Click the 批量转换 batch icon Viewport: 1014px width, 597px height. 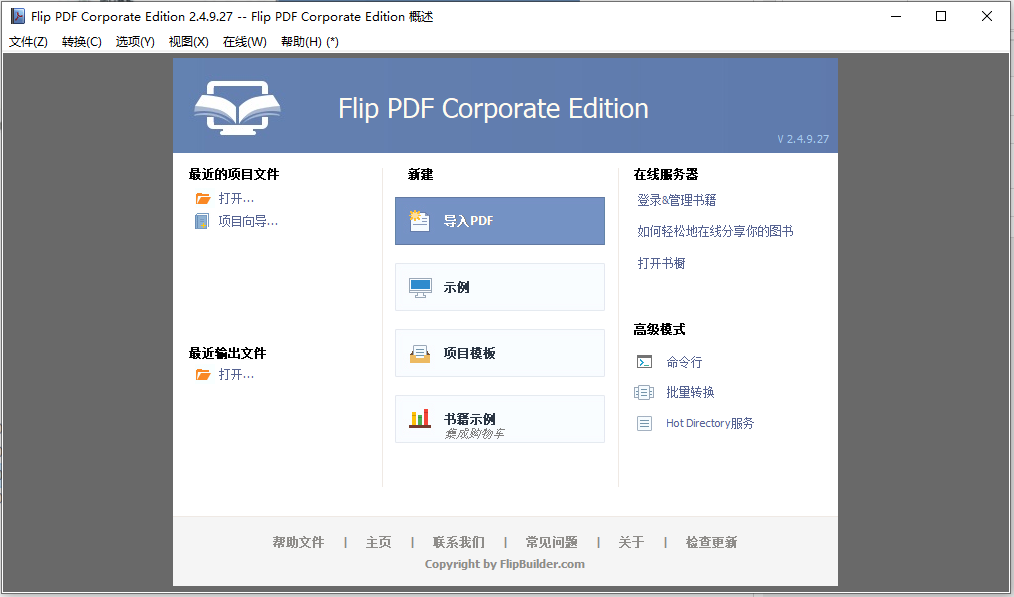[644, 393]
